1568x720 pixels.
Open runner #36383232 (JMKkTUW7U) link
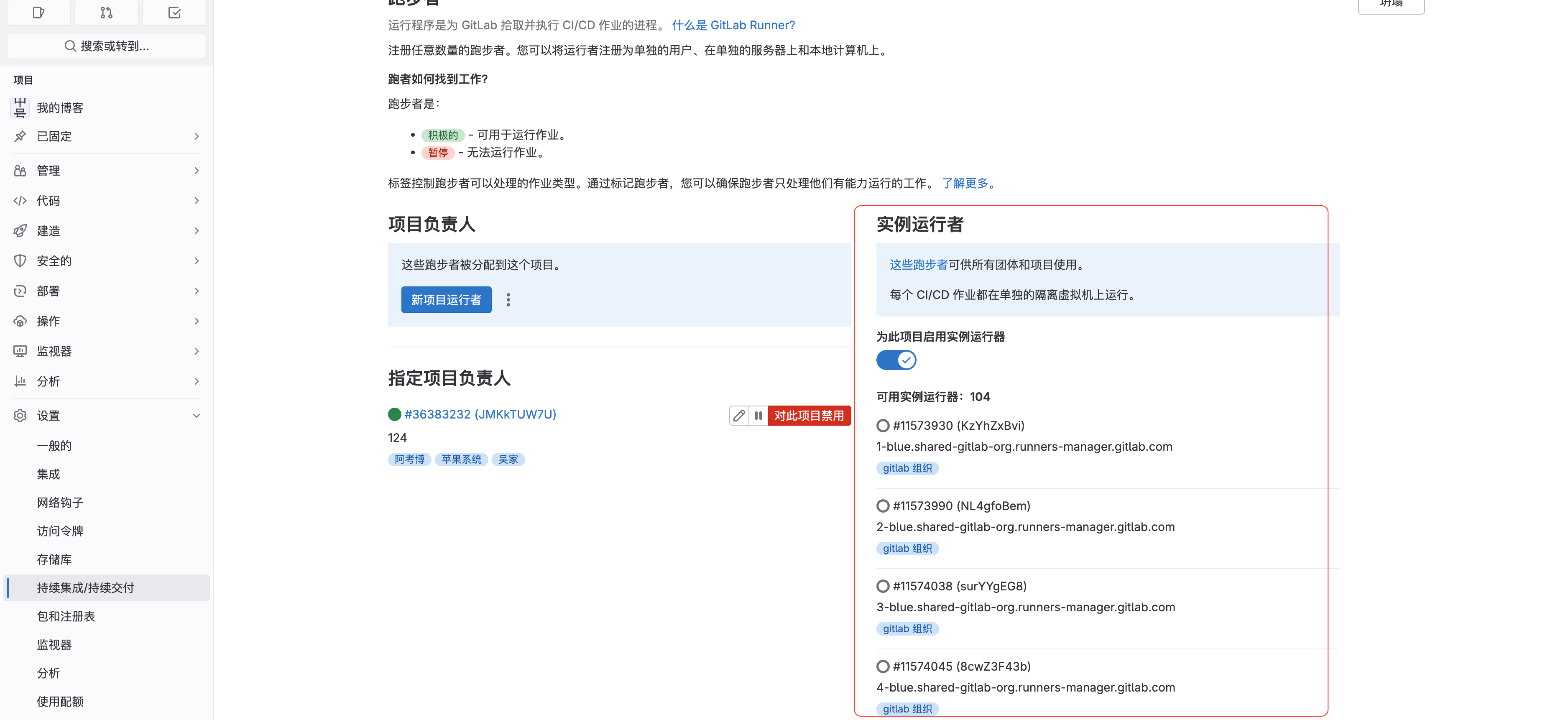[480, 414]
